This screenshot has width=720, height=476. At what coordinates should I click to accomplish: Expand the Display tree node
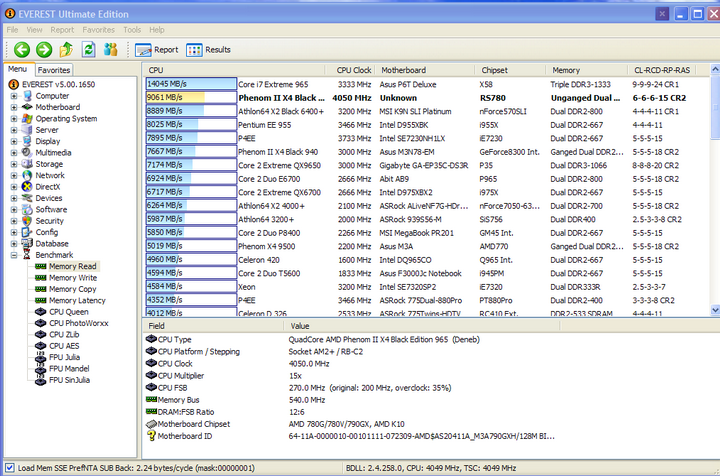(14, 141)
